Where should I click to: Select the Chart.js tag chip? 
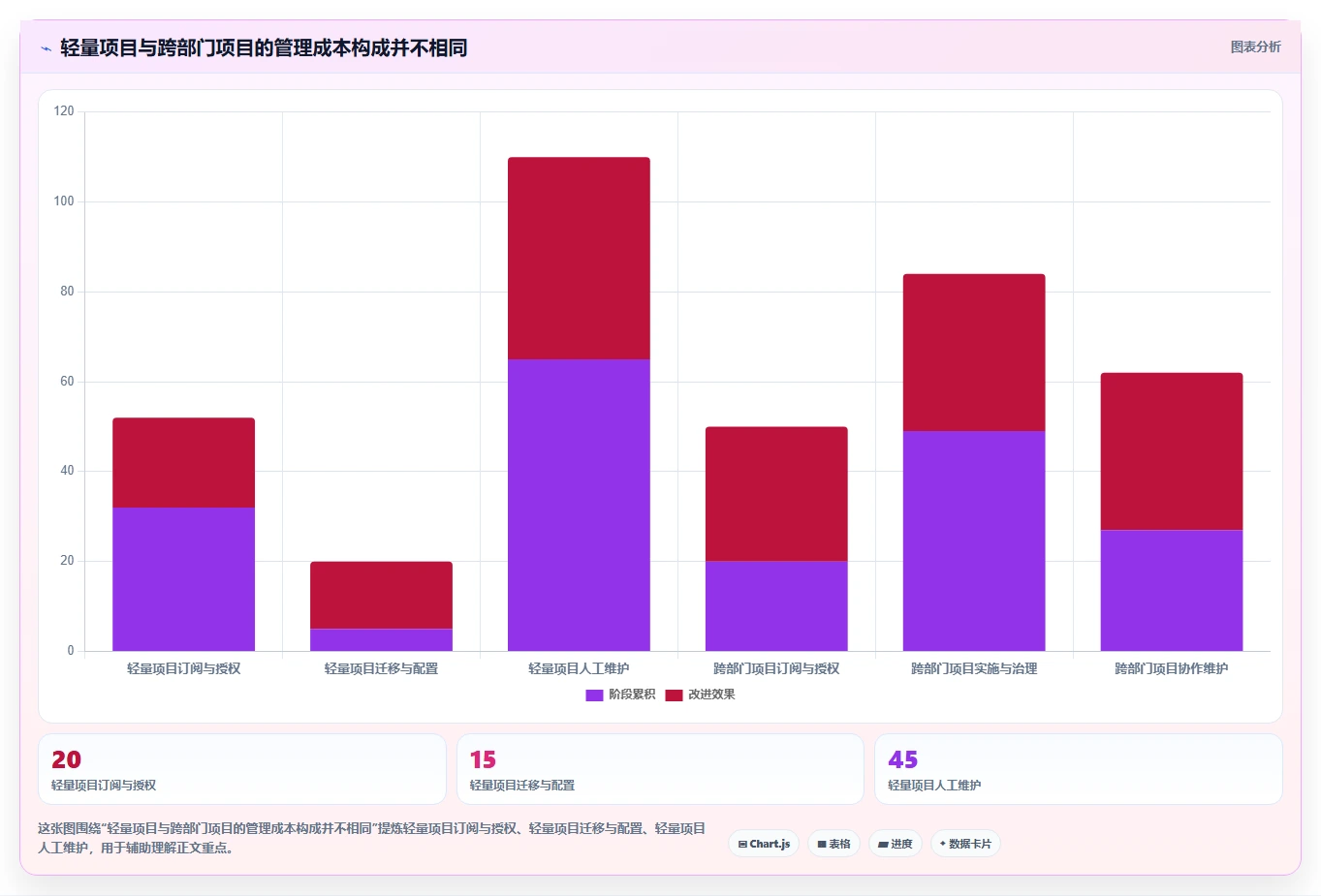click(764, 844)
